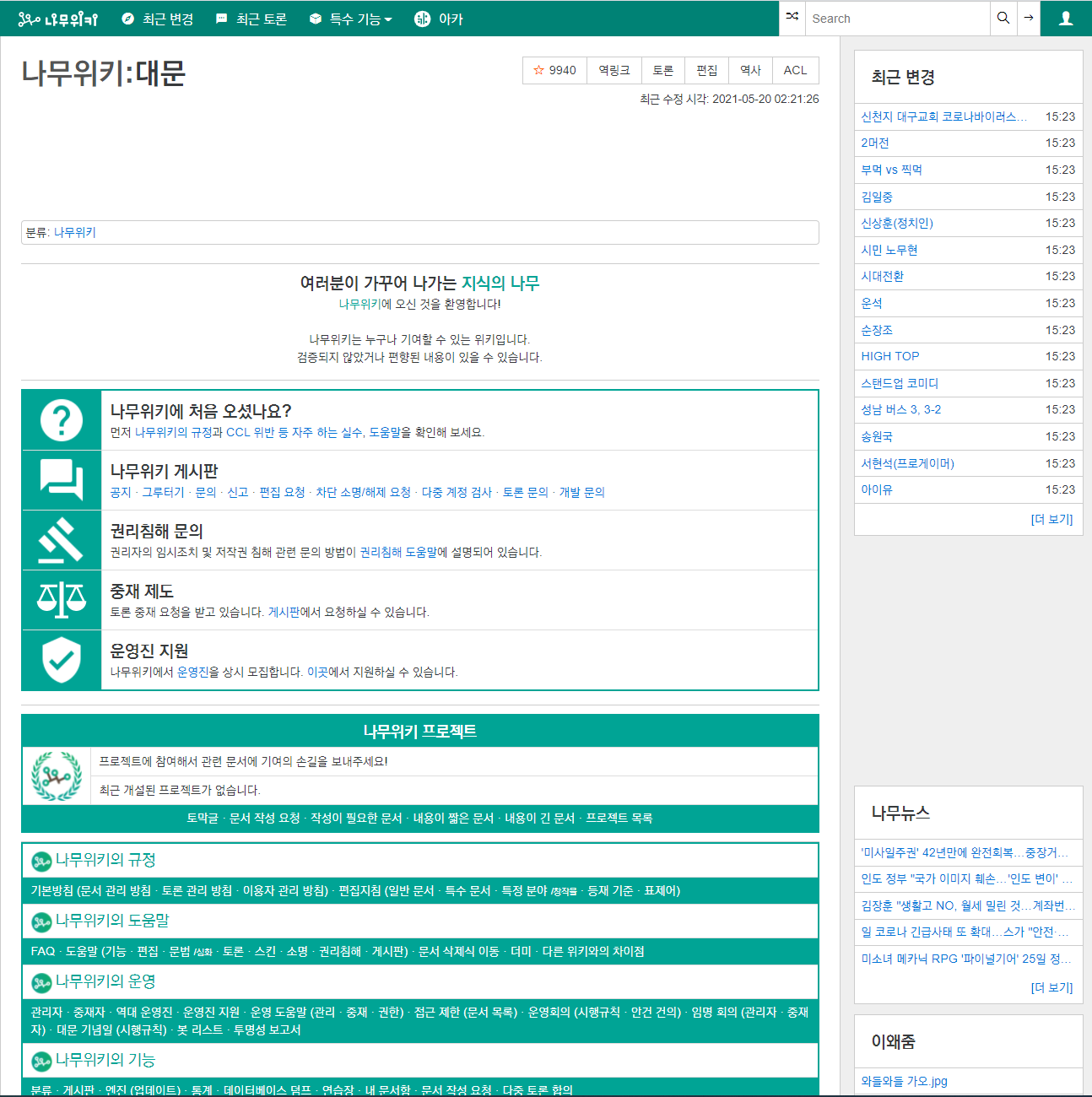Click 더 보기 under 나무뉴스
The width and height of the screenshot is (1092, 1097).
1051,987
